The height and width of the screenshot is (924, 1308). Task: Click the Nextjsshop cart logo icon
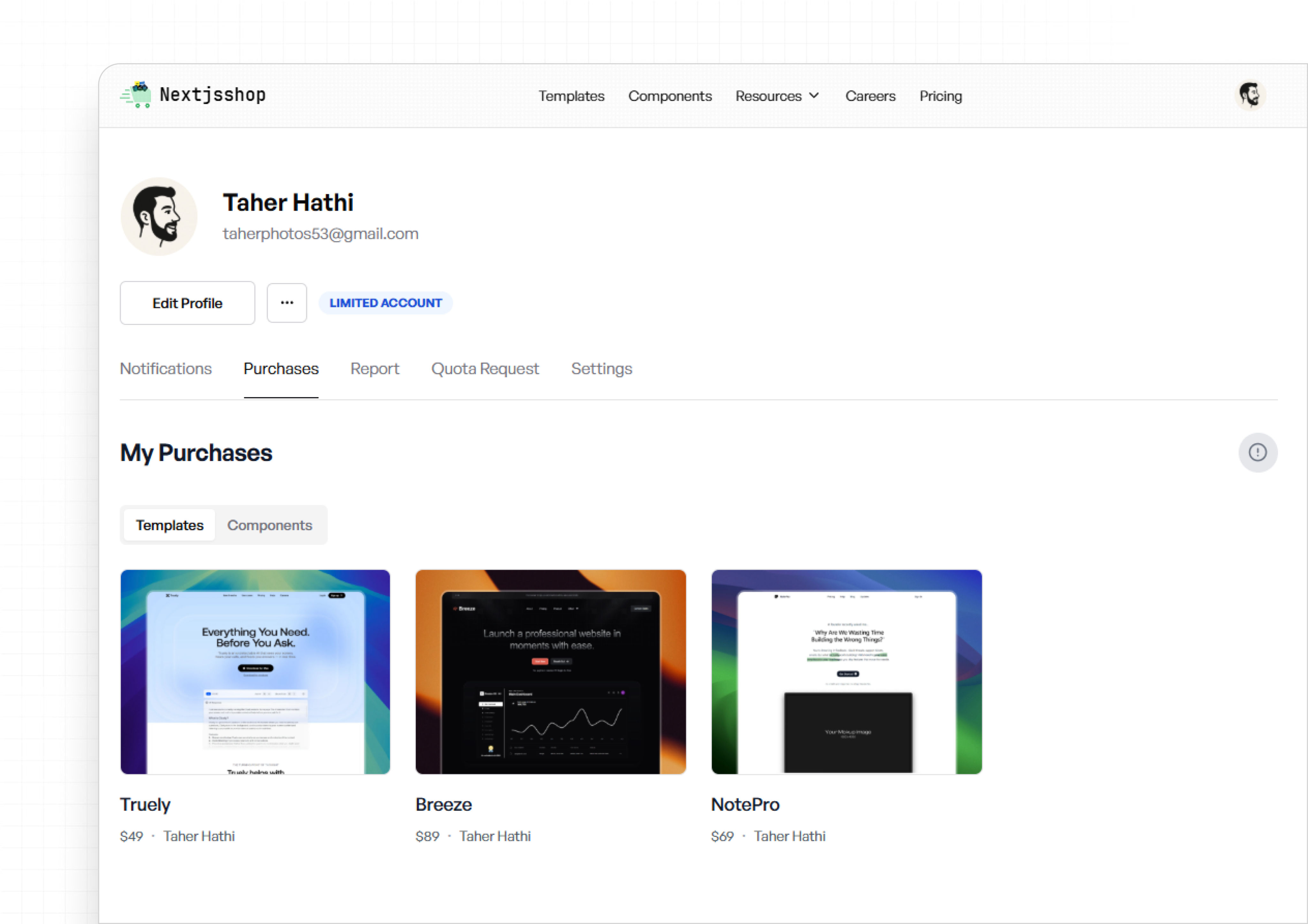[x=136, y=94]
